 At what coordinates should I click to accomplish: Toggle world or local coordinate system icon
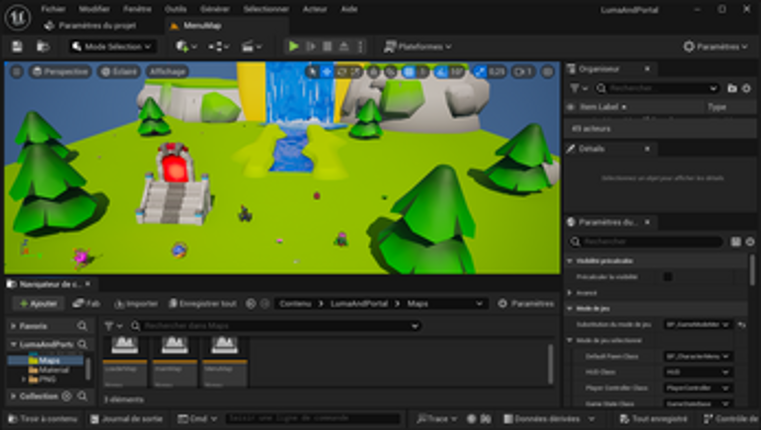pos(374,72)
